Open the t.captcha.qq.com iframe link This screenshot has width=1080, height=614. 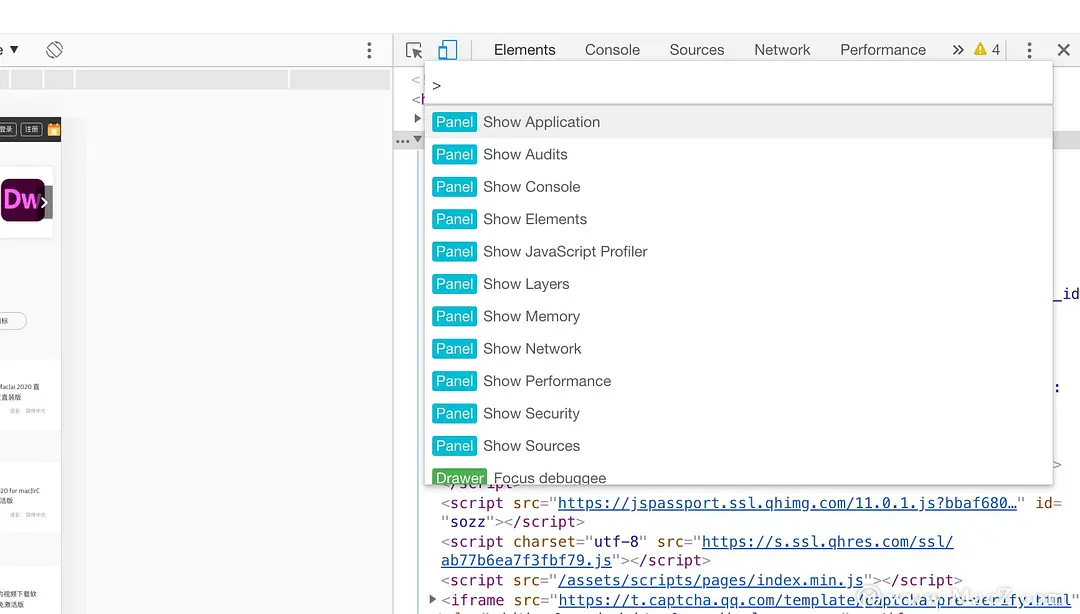pyautogui.click(x=814, y=600)
